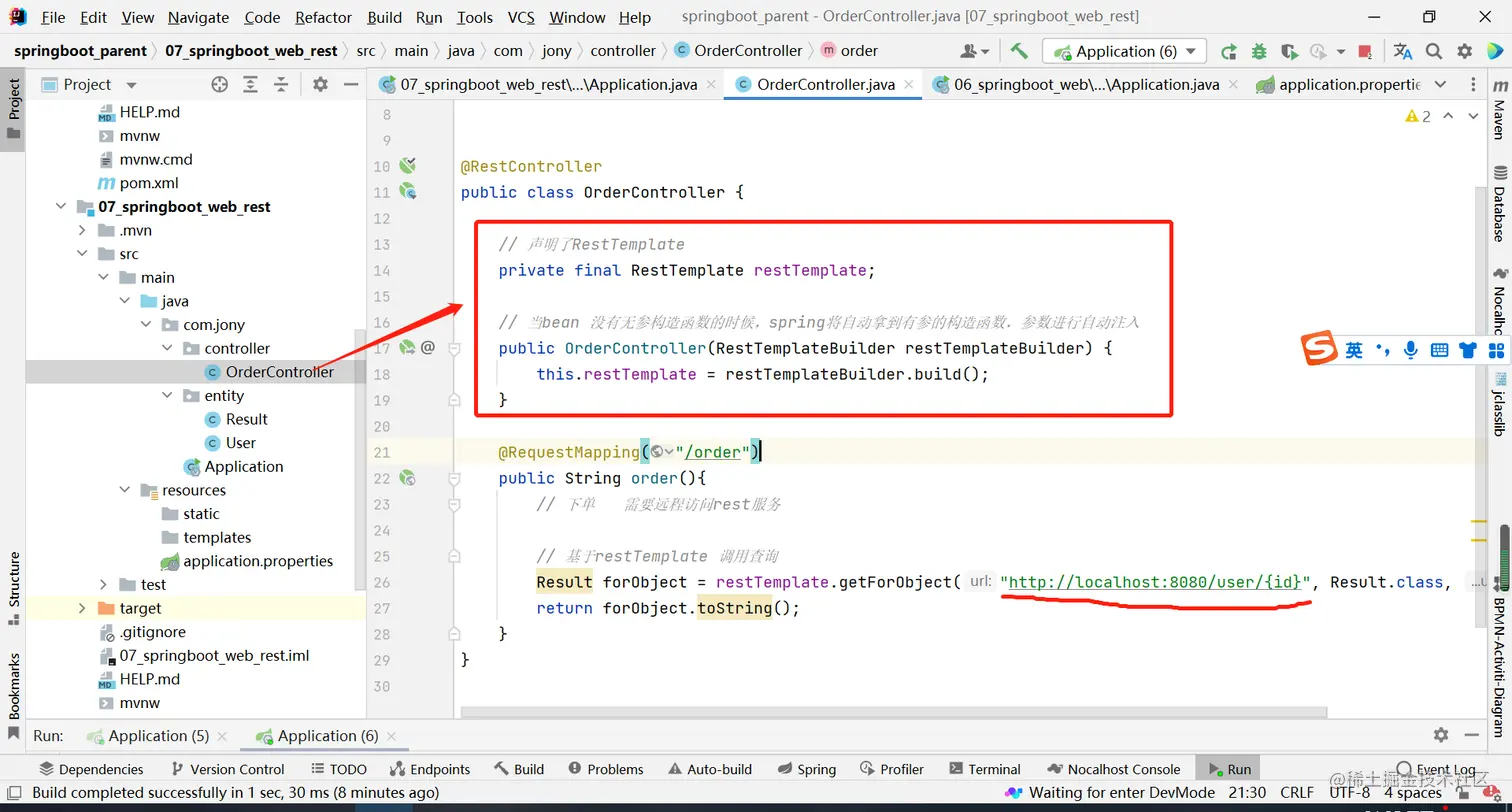Toggle Sogou Chinese/English mode 英

pyautogui.click(x=1354, y=350)
